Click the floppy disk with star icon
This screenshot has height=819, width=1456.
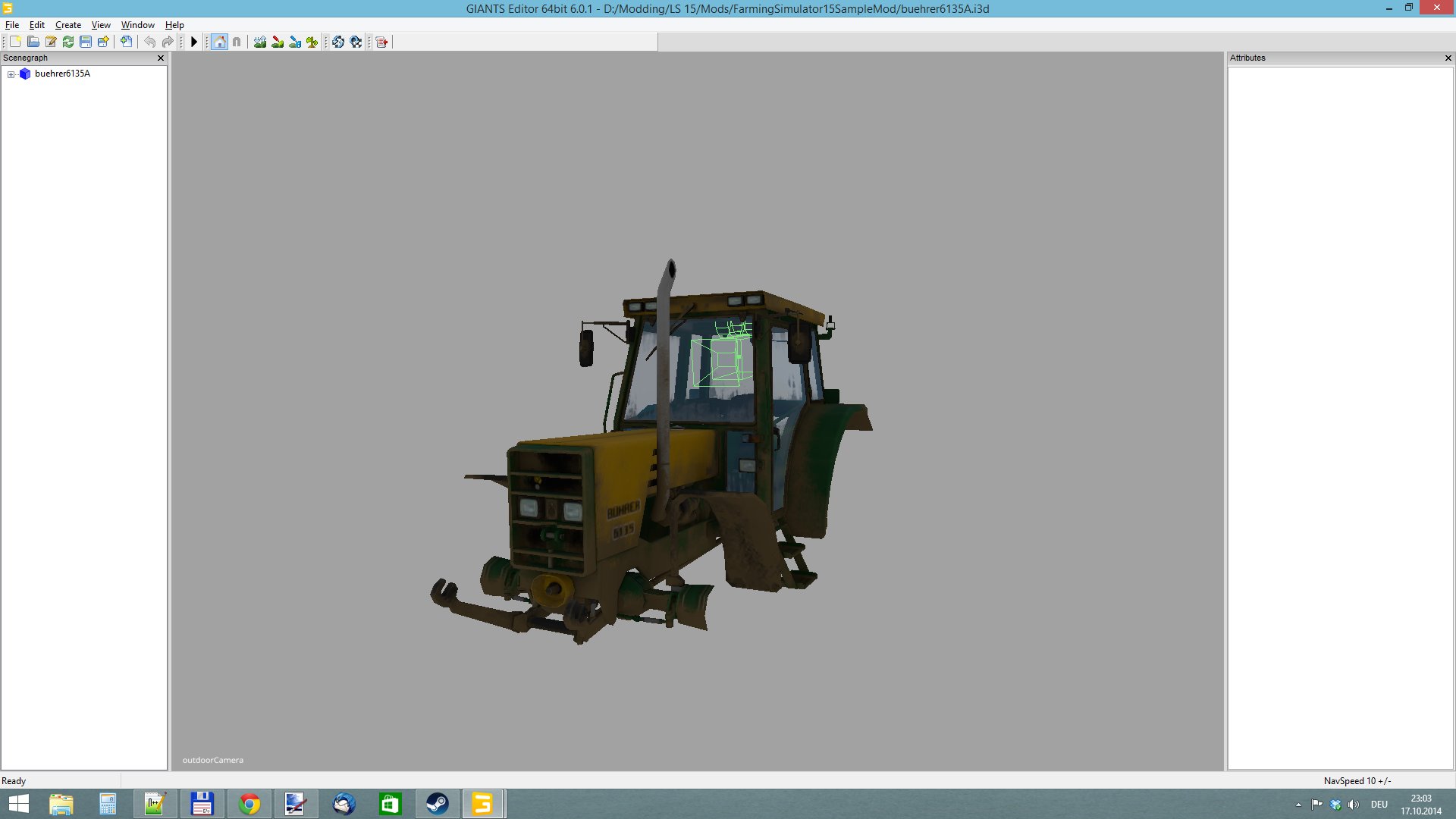click(103, 42)
